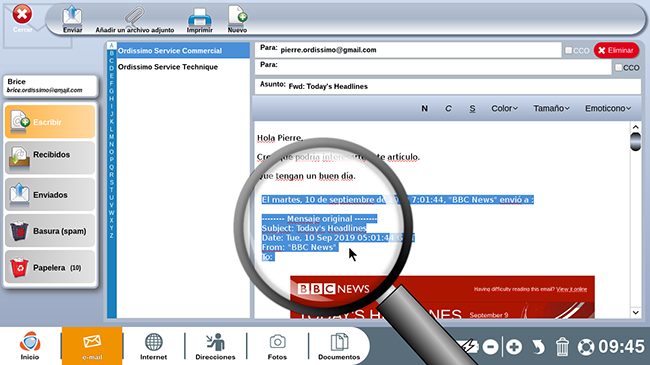
Task: Click the 09:45 clock
Action: [x=621, y=347]
